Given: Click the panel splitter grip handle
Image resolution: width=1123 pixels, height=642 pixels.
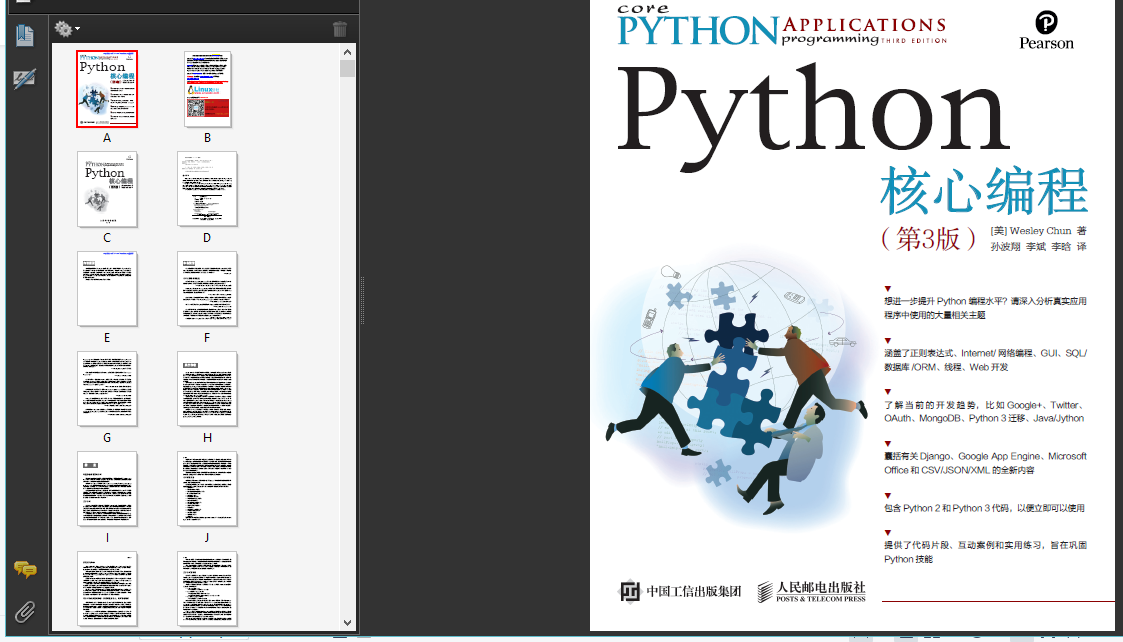Looking at the screenshot, I should [362, 301].
